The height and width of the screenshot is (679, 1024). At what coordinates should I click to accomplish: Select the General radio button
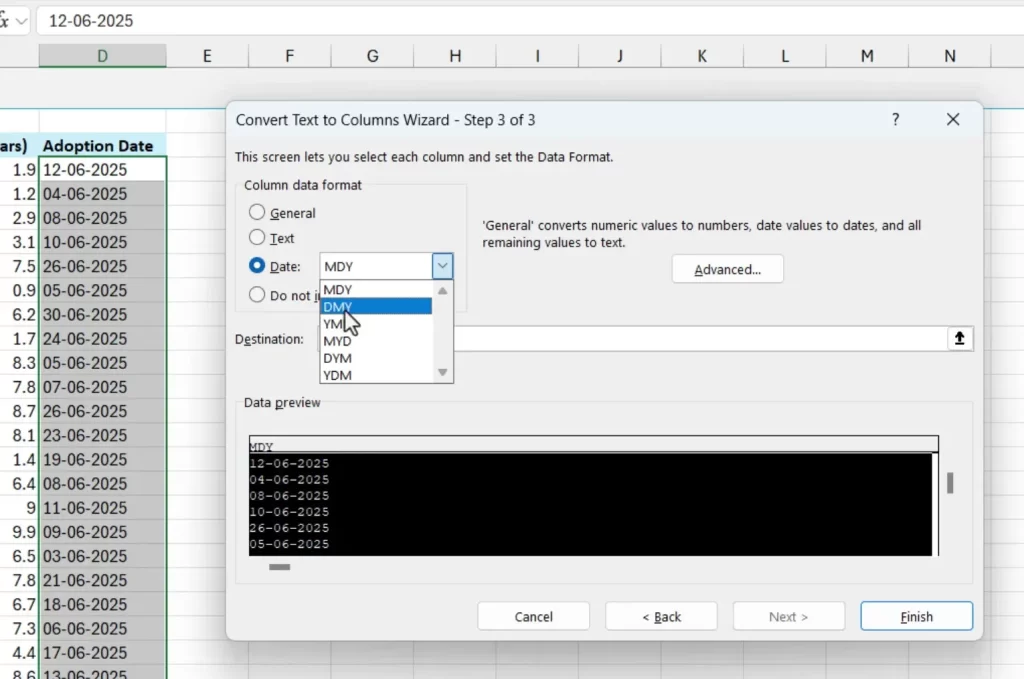coord(257,213)
